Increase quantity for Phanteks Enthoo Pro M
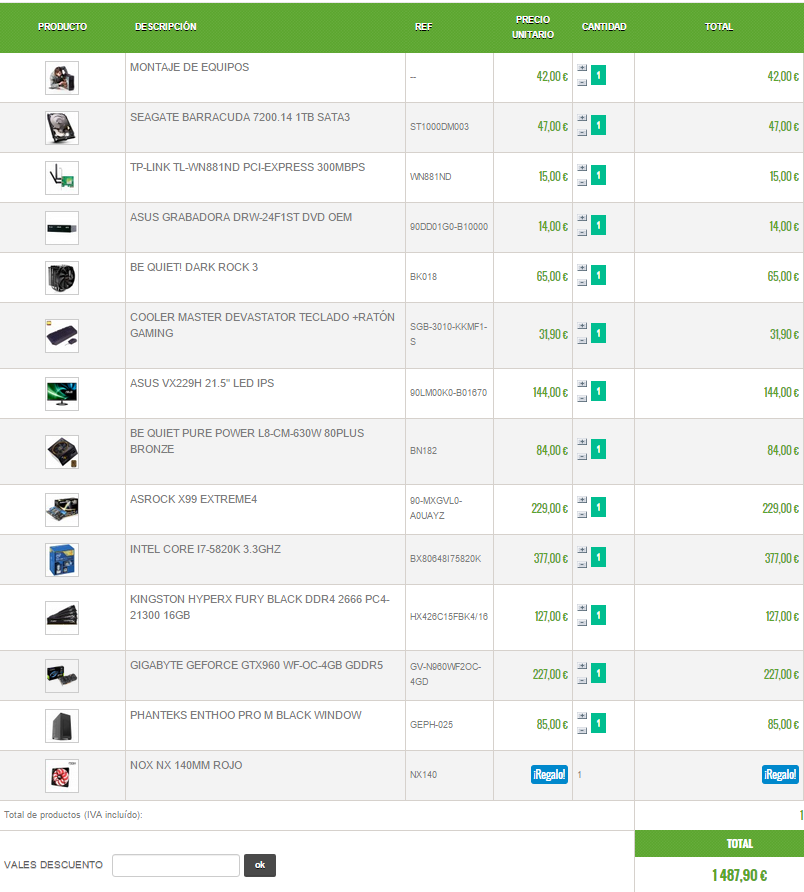 [582, 716]
